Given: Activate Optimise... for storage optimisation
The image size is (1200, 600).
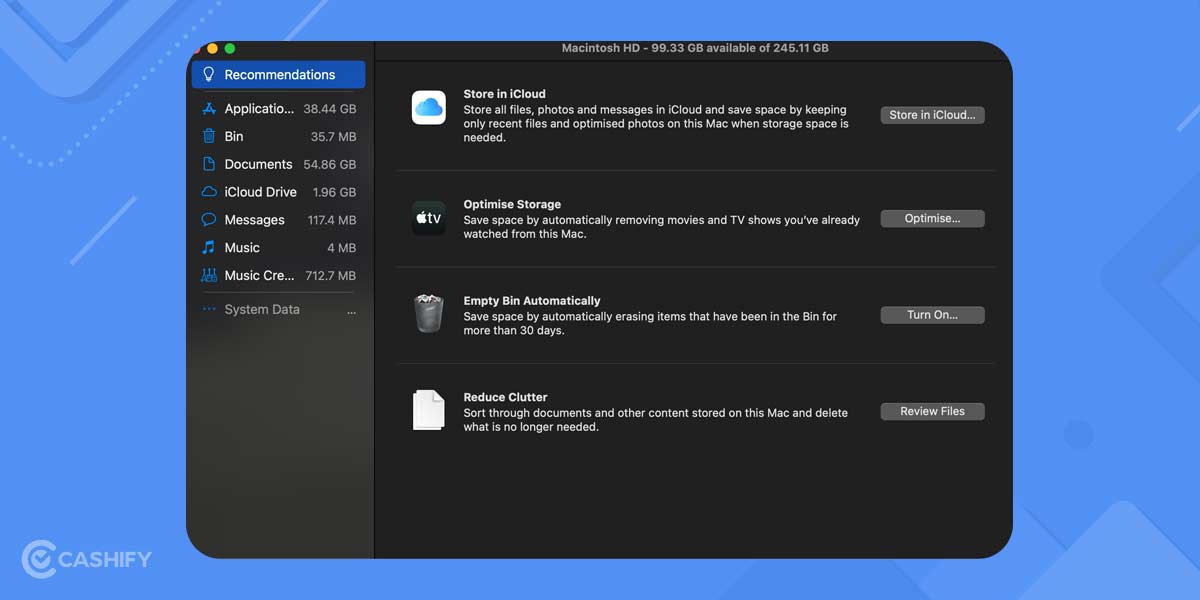Looking at the screenshot, I should (x=932, y=218).
